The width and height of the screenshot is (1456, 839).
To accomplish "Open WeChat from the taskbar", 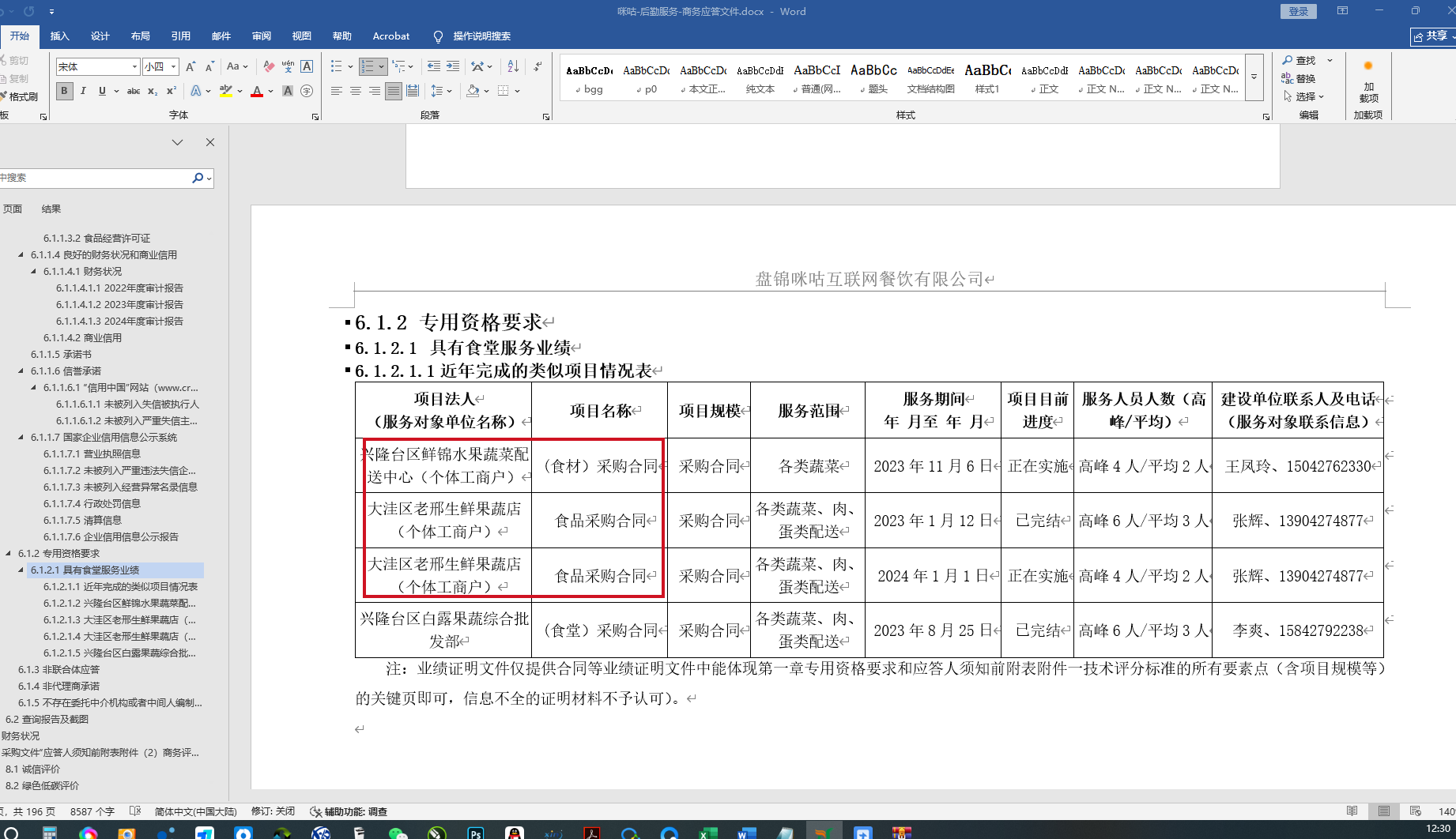I will [x=398, y=833].
